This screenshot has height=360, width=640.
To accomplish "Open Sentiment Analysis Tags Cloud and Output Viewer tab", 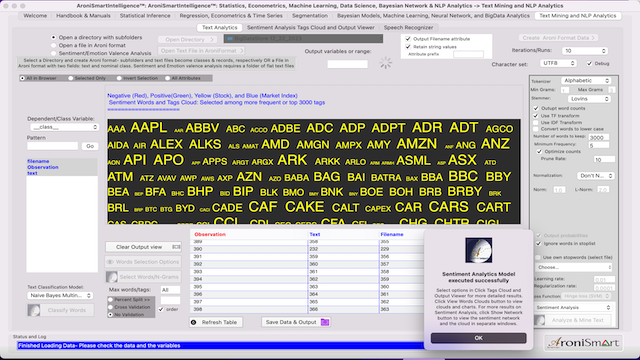I will pos(311,27).
